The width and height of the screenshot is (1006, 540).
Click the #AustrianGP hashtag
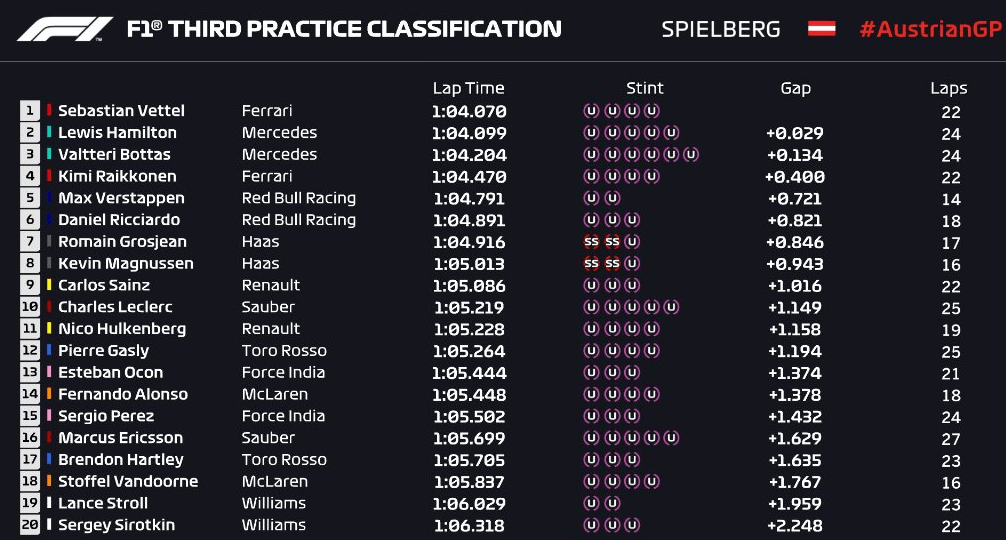pos(930,30)
